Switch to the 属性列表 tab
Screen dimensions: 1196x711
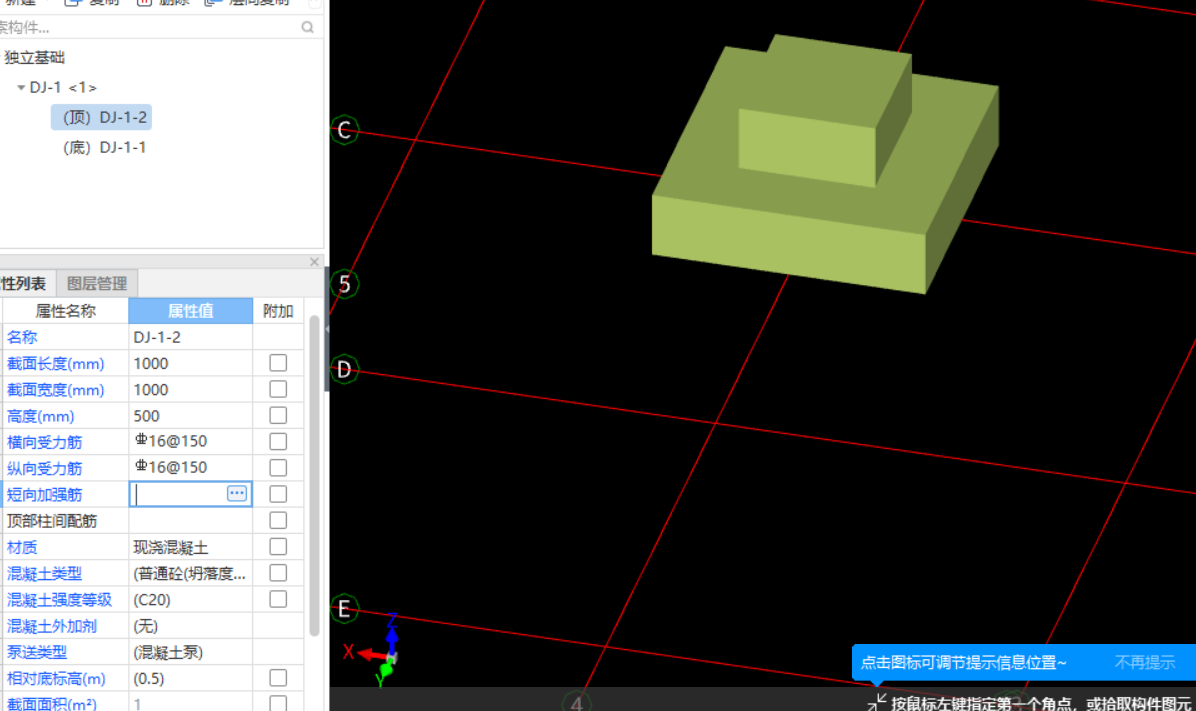pos(23,284)
